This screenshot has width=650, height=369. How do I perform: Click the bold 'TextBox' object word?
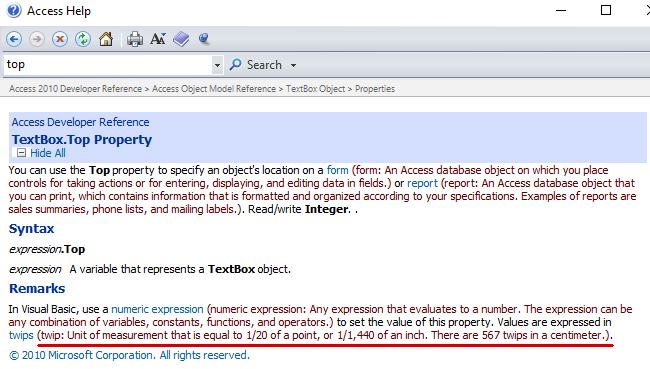click(231, 269)
